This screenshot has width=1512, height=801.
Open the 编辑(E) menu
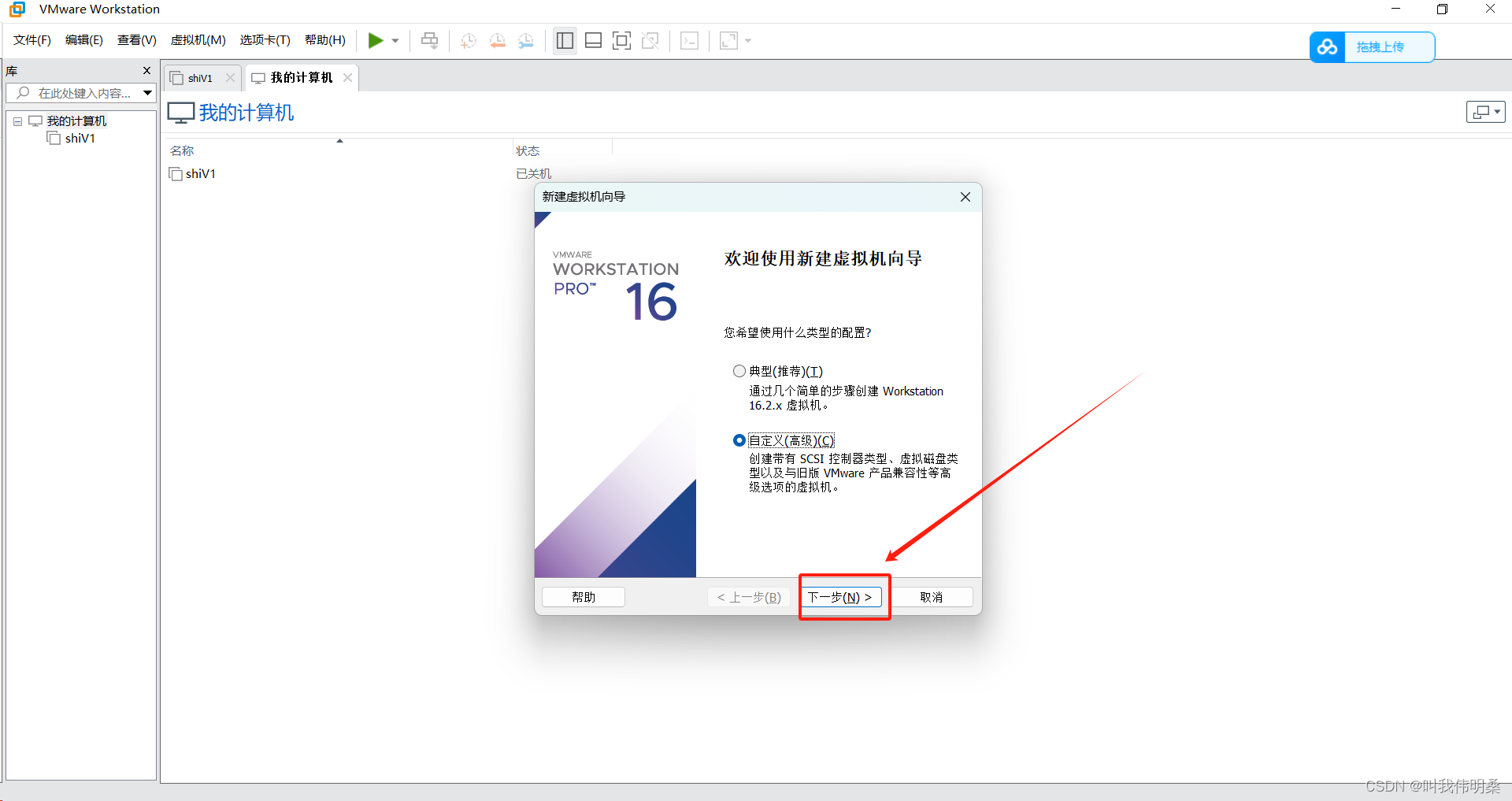[x=84, y=40]
